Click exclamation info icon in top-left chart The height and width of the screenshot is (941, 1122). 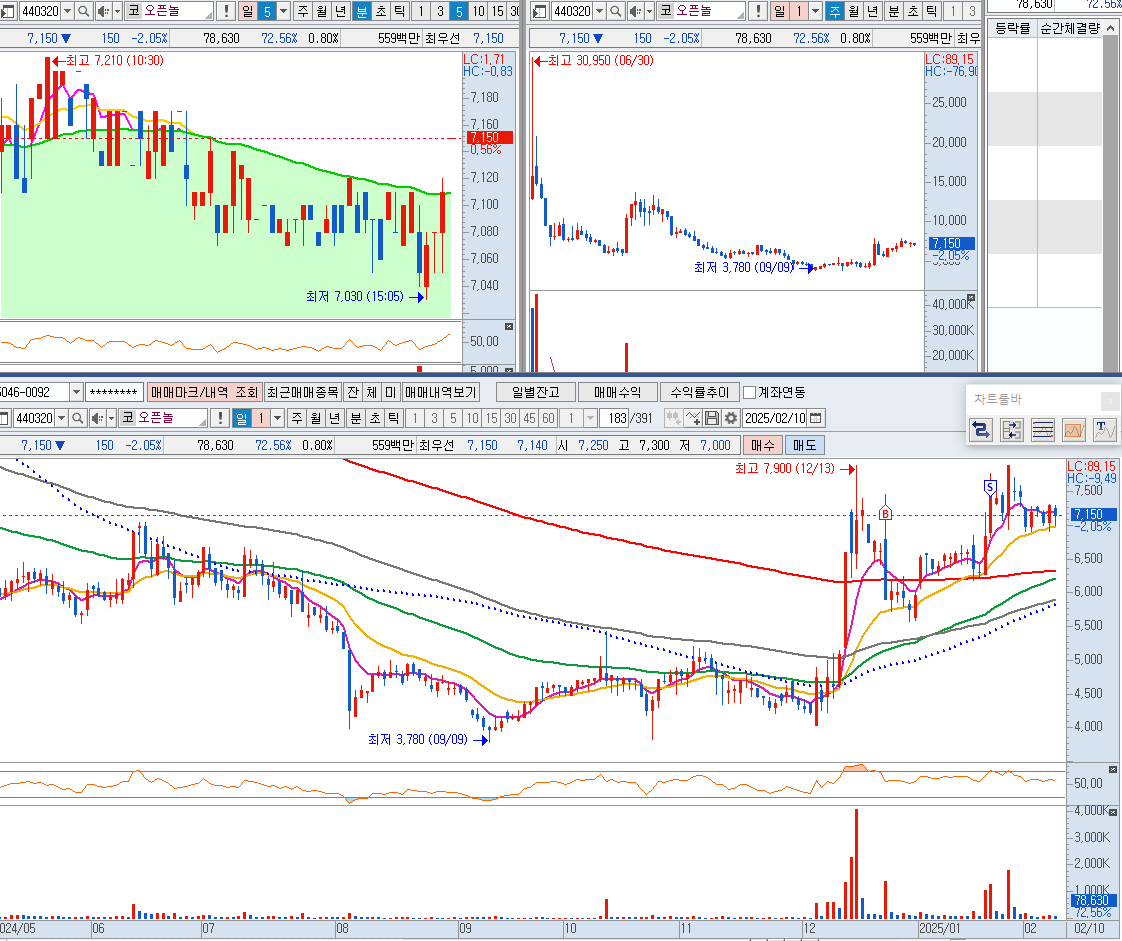(226, 11)
